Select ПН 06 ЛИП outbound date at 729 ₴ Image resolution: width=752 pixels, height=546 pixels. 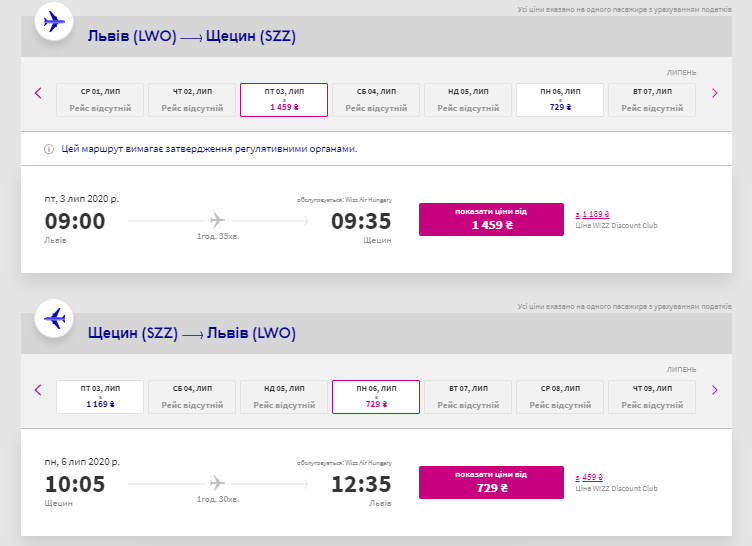tap(559, 99)
